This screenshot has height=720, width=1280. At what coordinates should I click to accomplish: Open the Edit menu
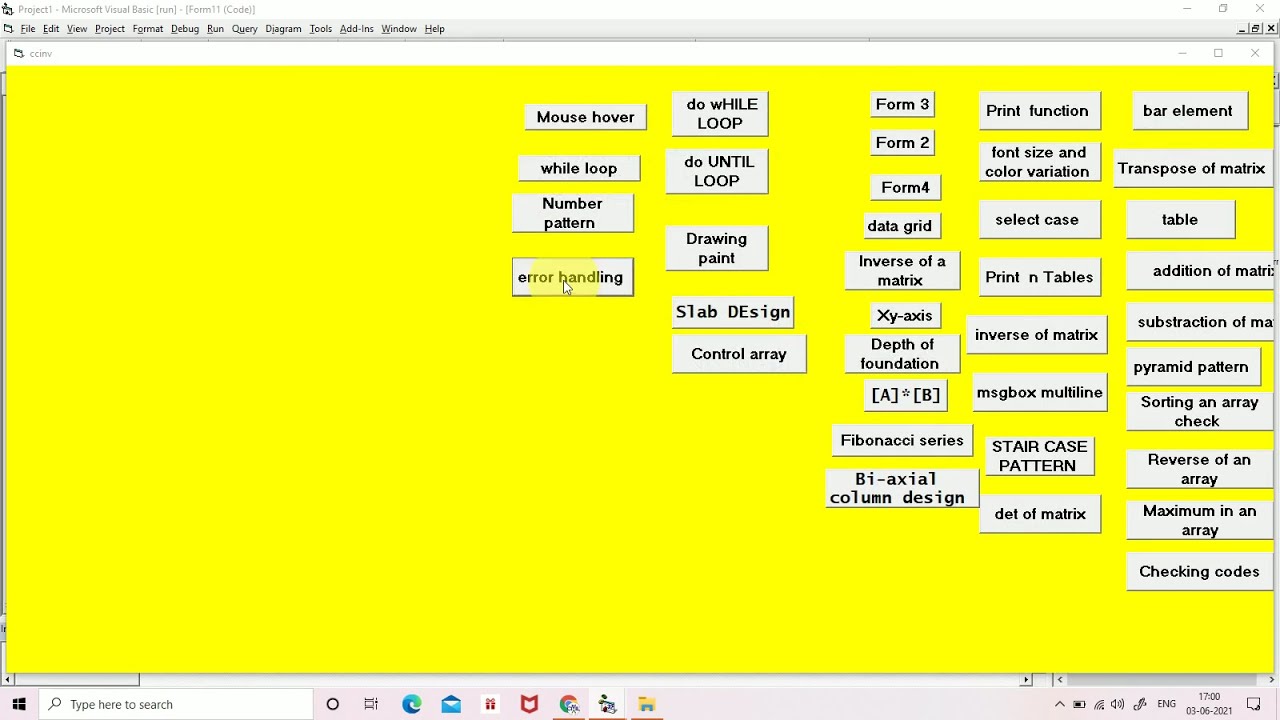coord(51,29)
